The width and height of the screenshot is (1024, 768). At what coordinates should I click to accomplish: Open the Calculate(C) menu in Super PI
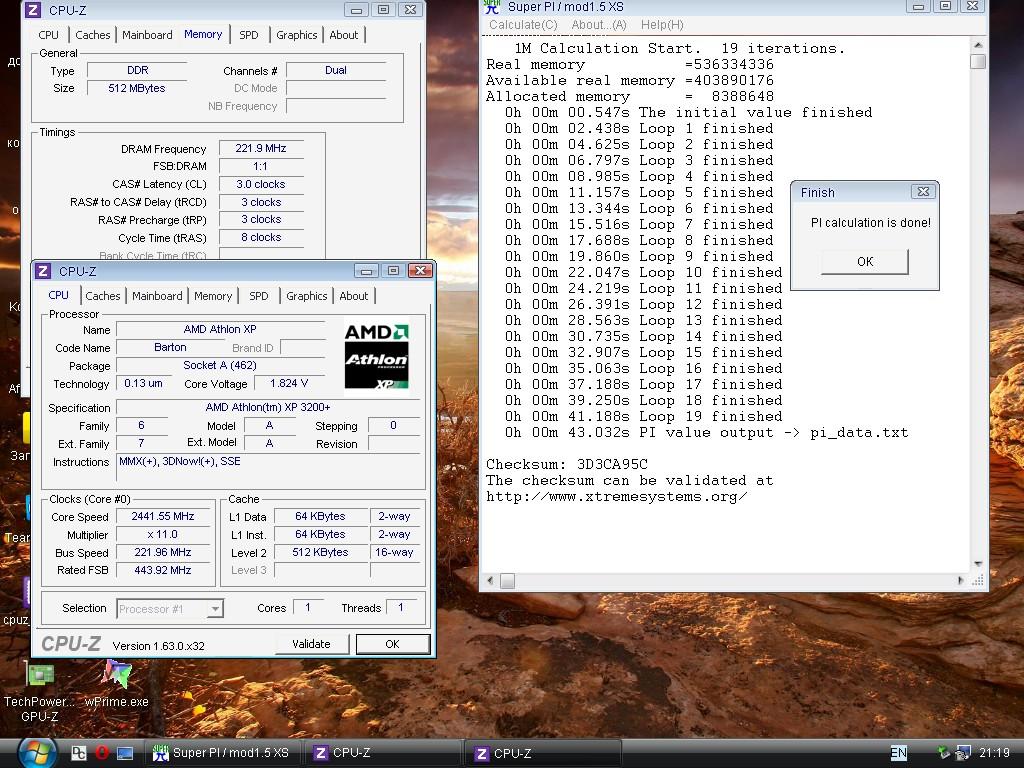pos(523,25)
